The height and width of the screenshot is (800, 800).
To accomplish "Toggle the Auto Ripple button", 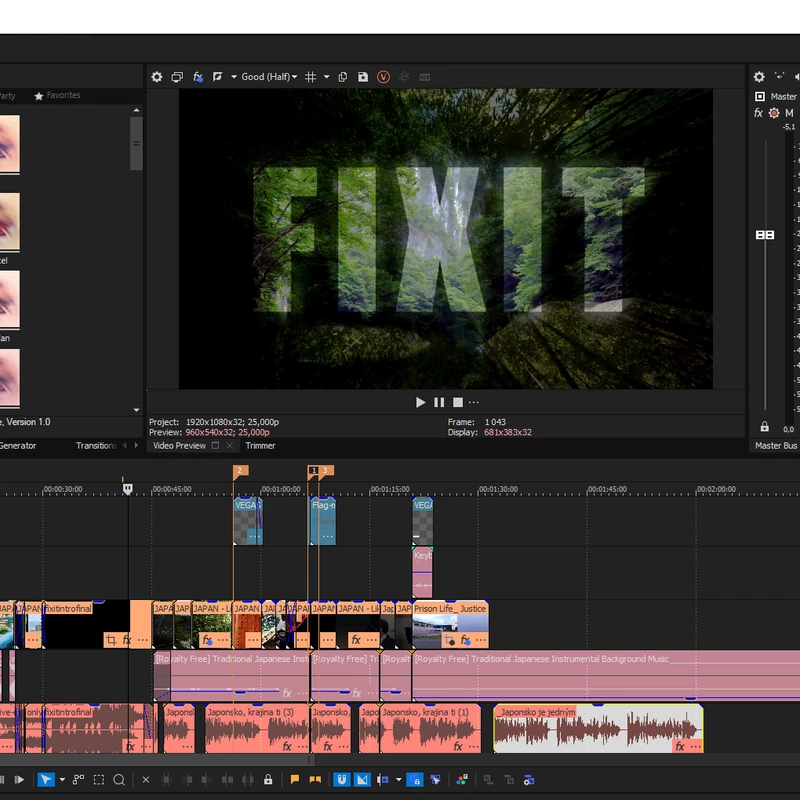I will [x=383, y=780].
